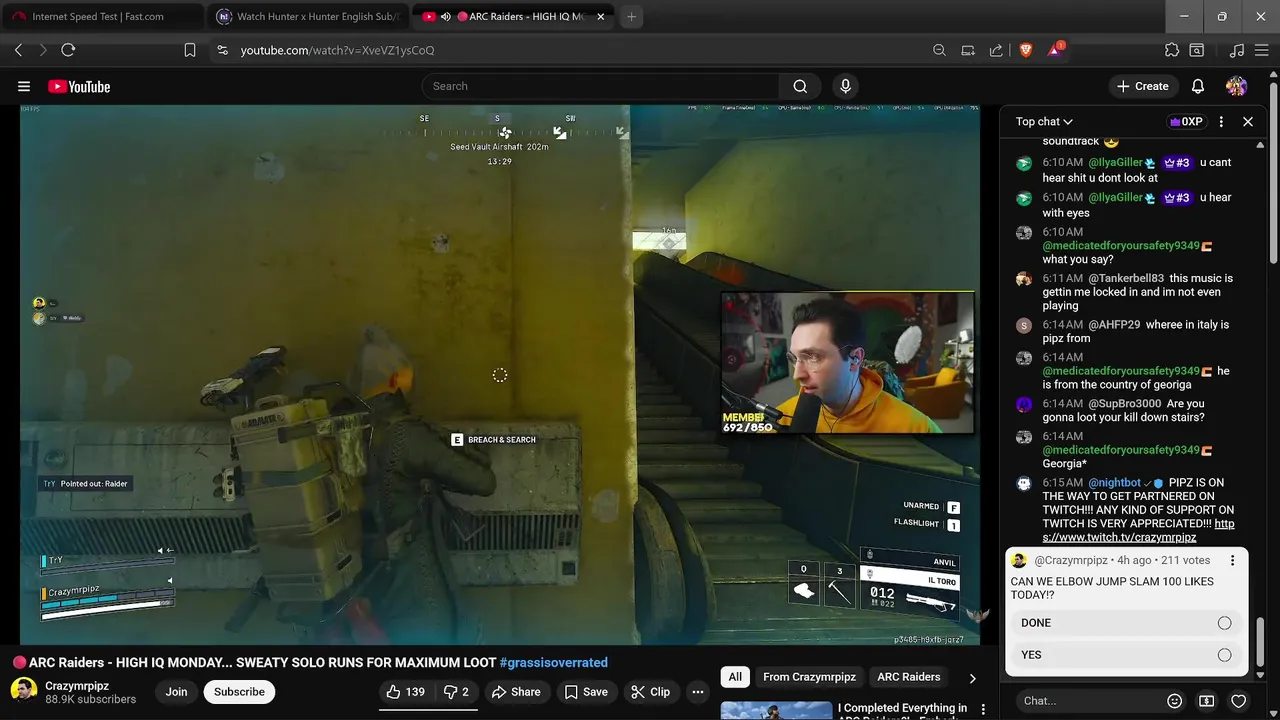Viewport: 1280px width, 720px height.
Task: Open Brave main hamburger menu
Action: 1261,50
